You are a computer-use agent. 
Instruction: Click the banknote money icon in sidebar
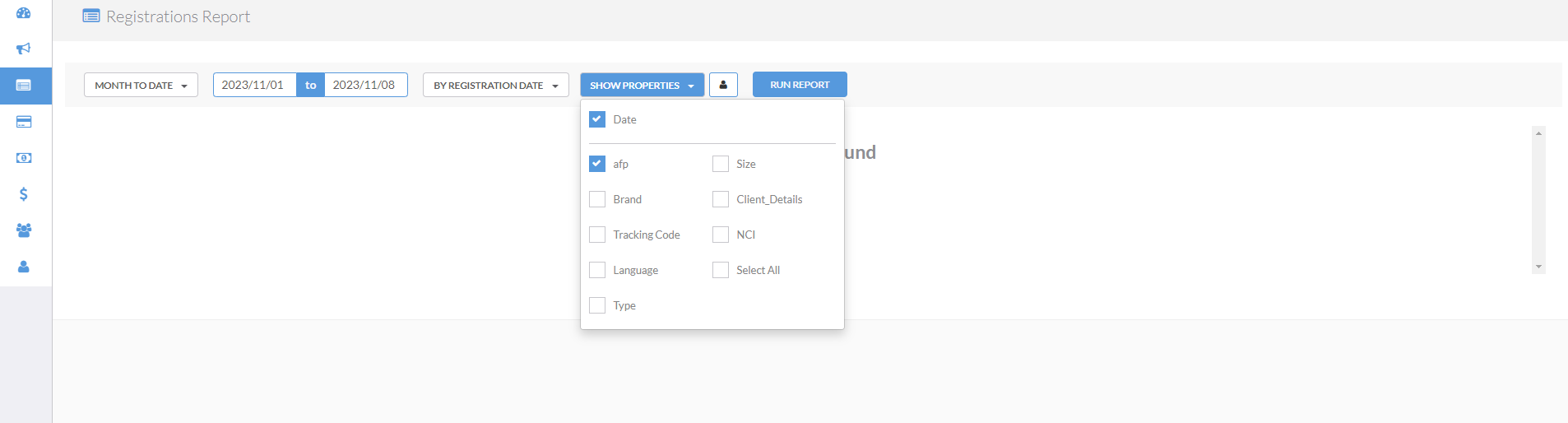click(24, 158)
